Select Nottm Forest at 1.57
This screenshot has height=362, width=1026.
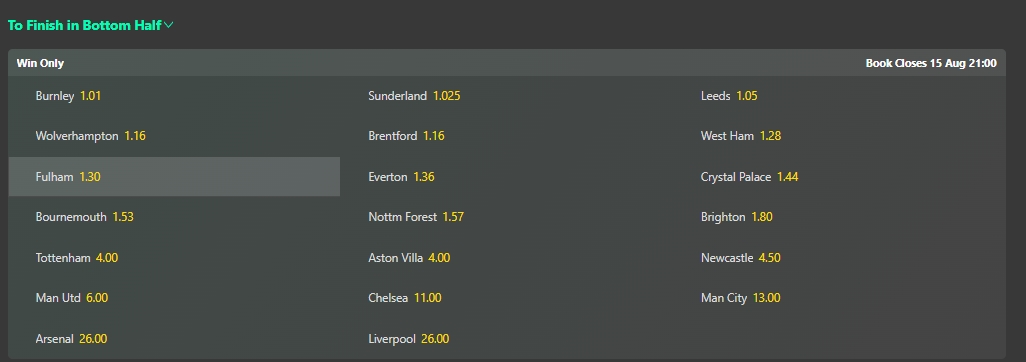click(506, 217)
